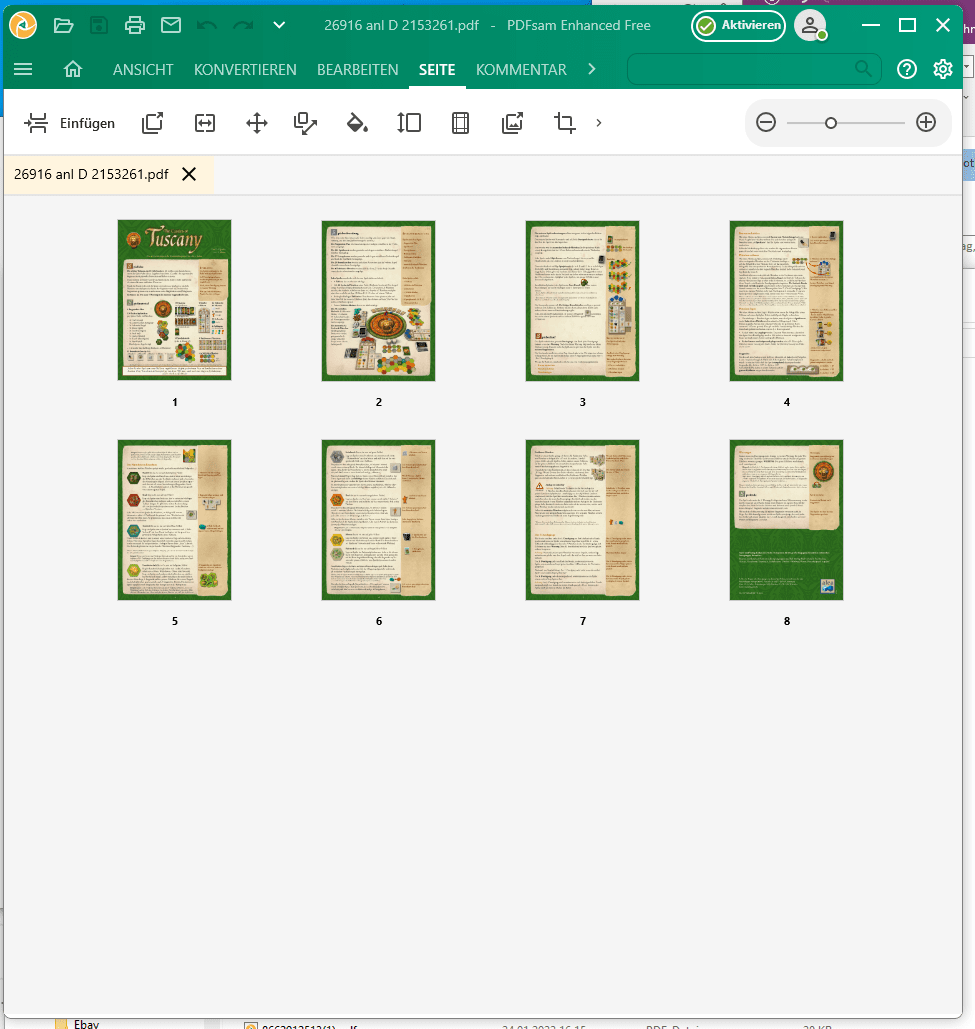Click the search magnifier icon
Screen dimensions: 975x1029
[x=863, y=69]
